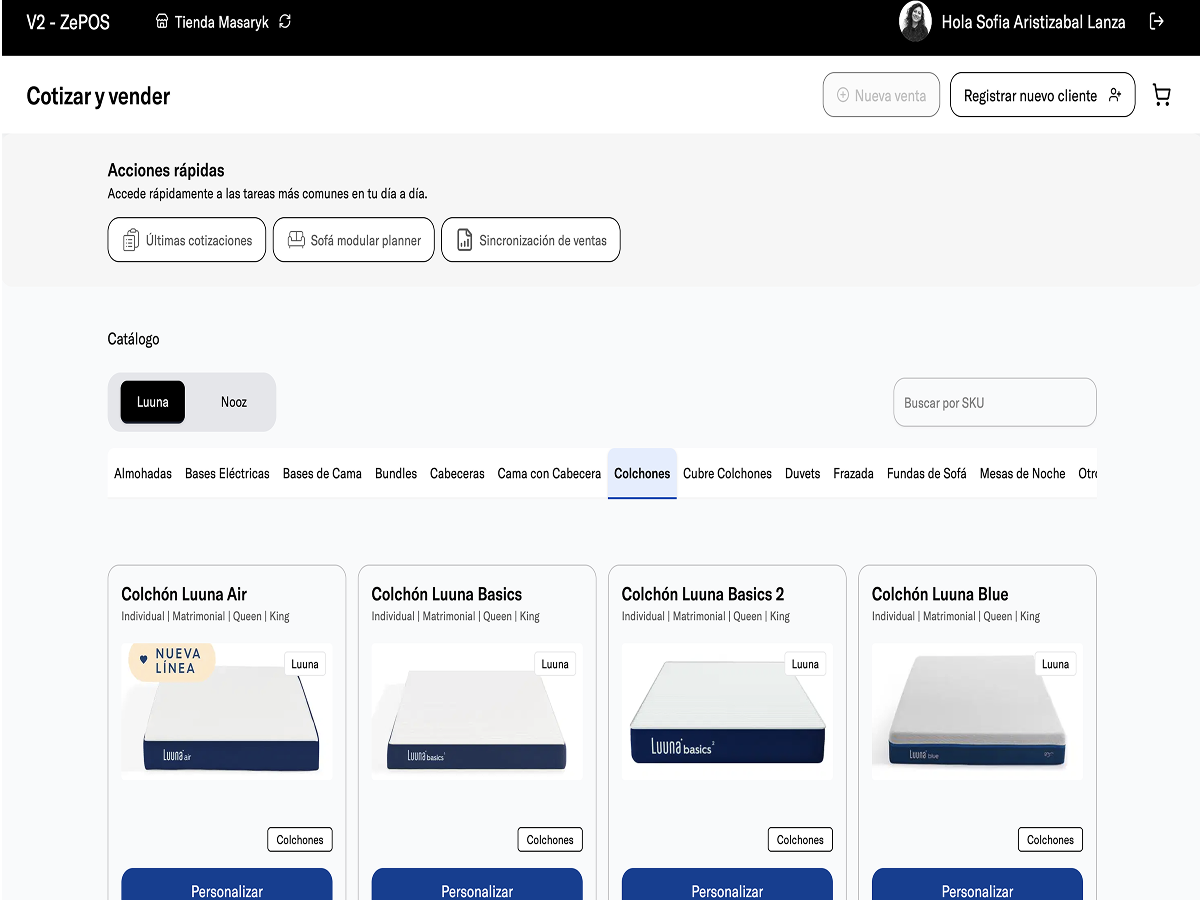This screenshot has height=900, width=1200.
Task: Personalizar the Colchón Luuna Air
Action: click(x=227, y=885)
